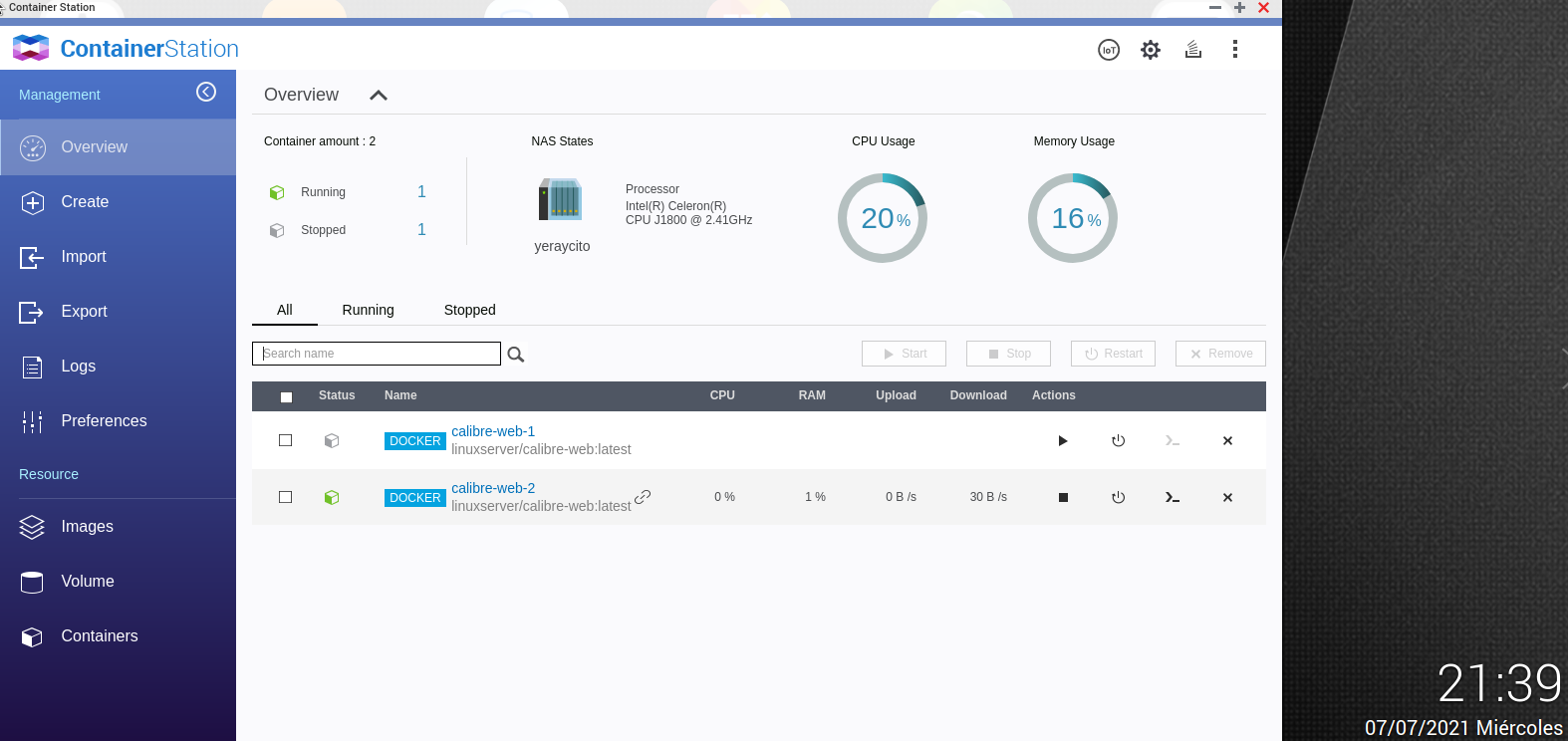
Task: Open settings gear in ContainerStation header
Action: click(1151, 50)
